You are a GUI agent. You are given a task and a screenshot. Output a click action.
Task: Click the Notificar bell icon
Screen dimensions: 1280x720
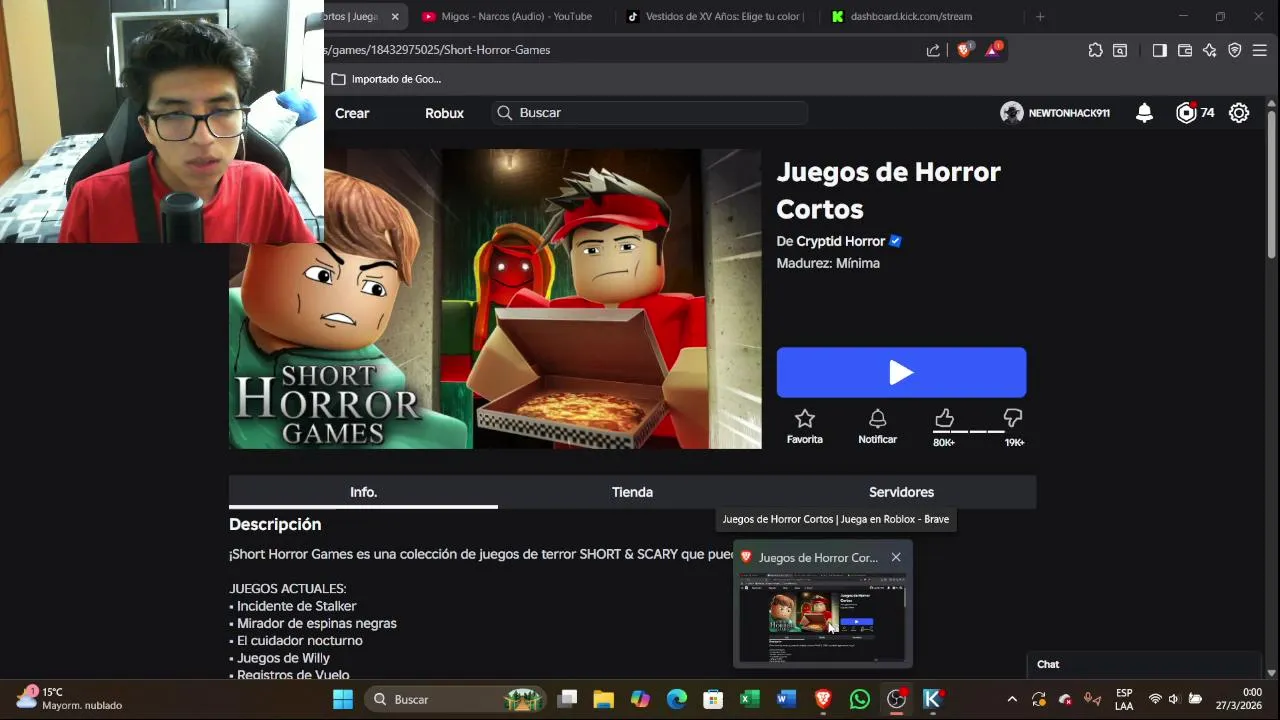point(877,419)
